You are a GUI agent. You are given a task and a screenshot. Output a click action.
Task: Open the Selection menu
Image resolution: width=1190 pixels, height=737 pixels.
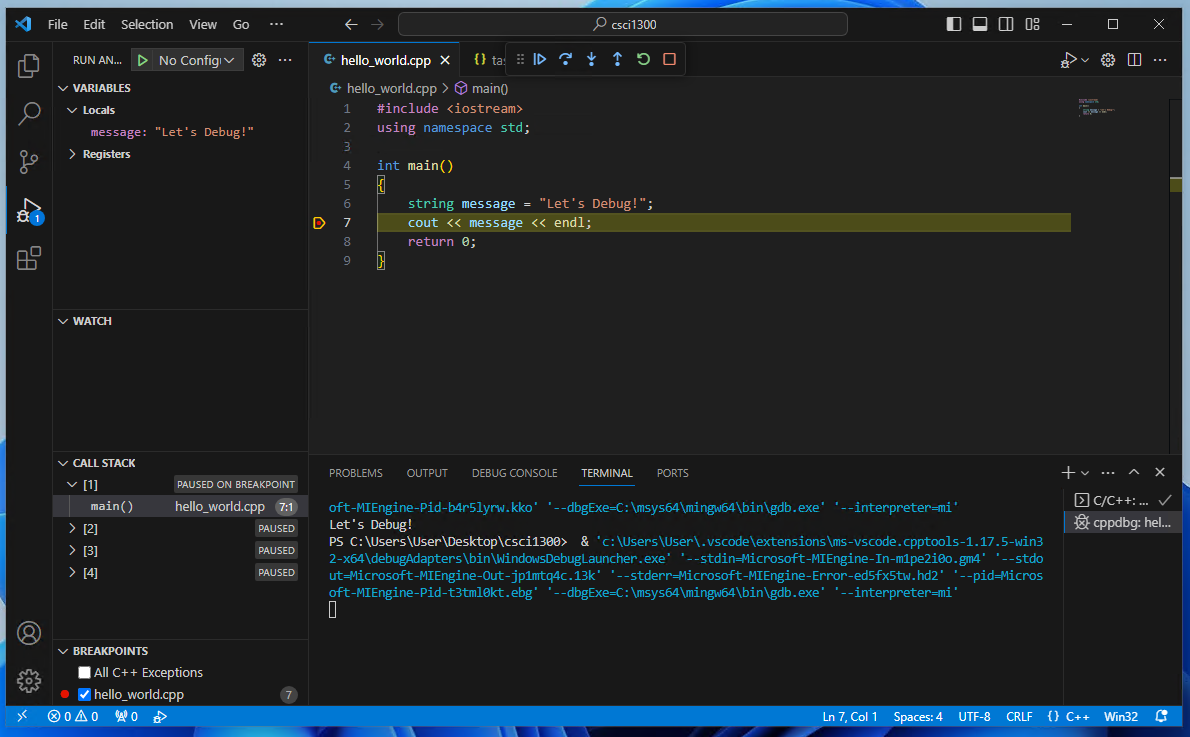pos(147,24)
